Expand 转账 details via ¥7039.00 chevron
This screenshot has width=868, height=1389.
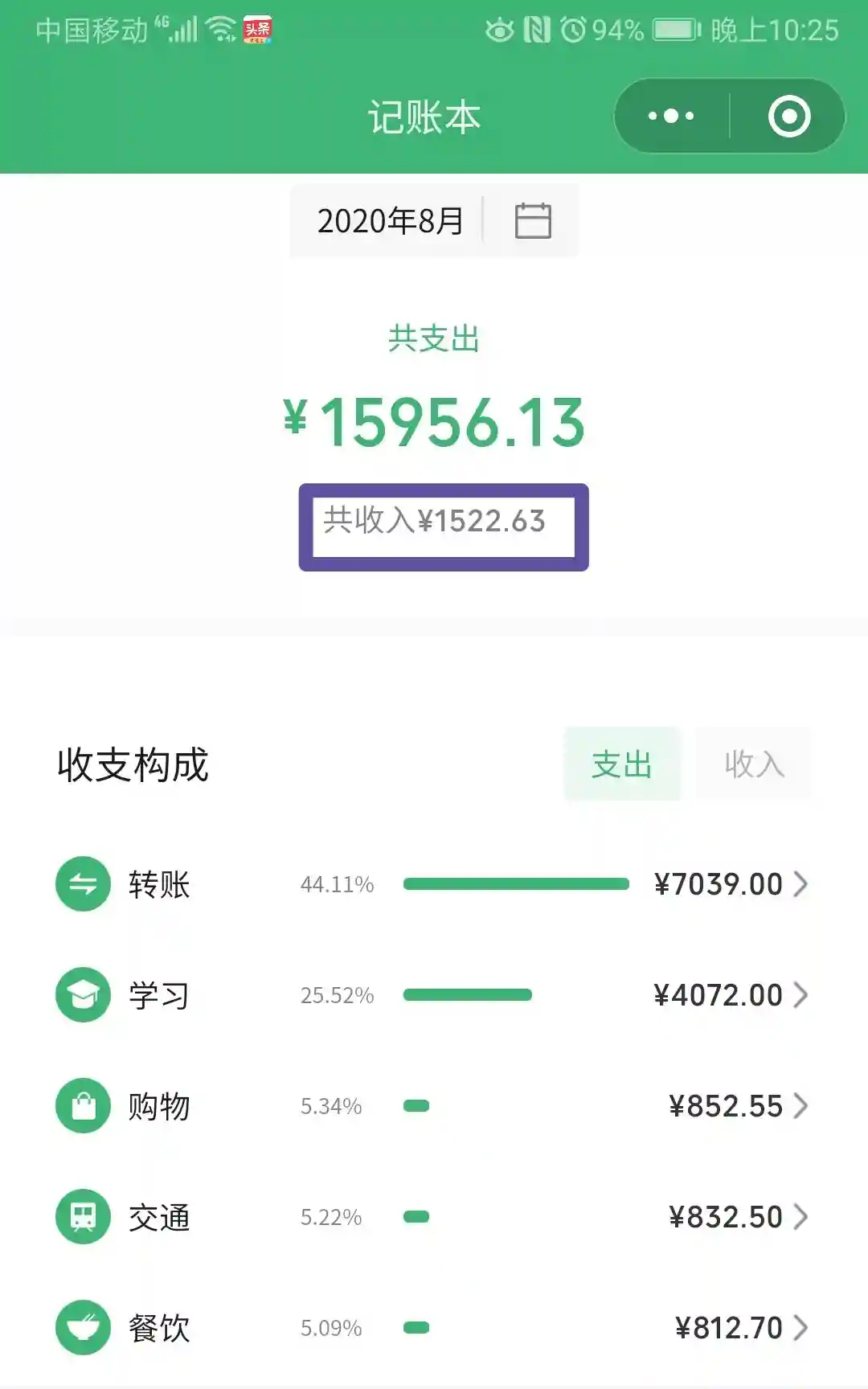coord(800,884)
